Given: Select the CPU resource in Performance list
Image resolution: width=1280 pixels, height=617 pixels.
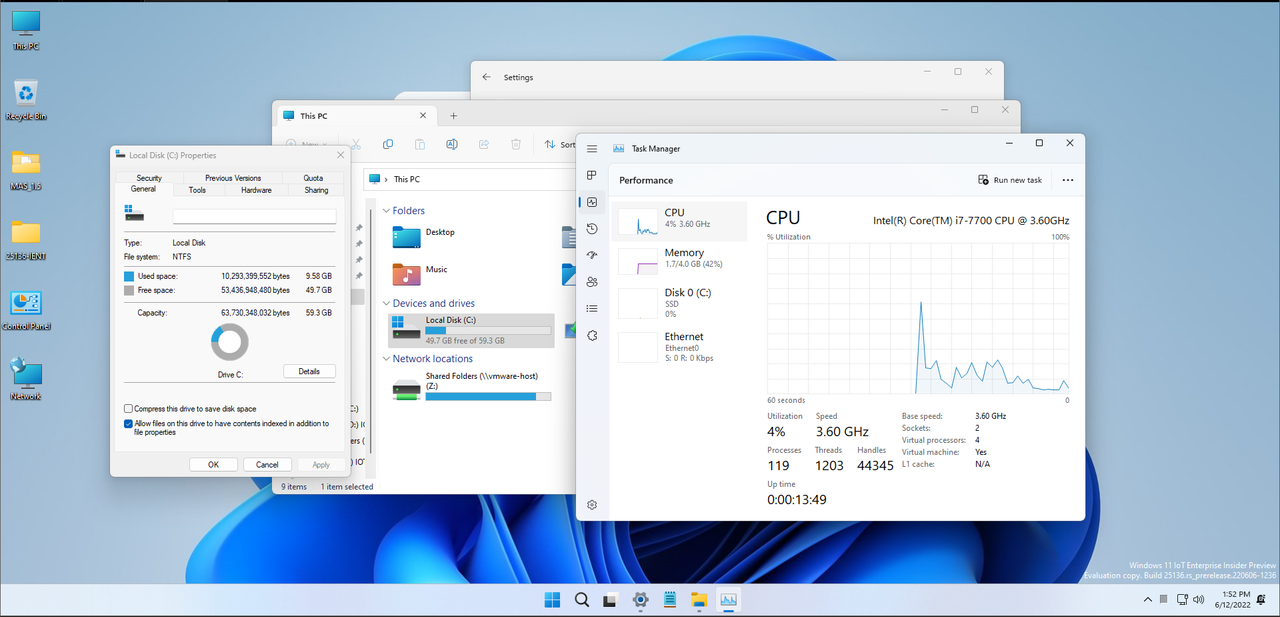Looking at the screenshot, I should 679,219.
